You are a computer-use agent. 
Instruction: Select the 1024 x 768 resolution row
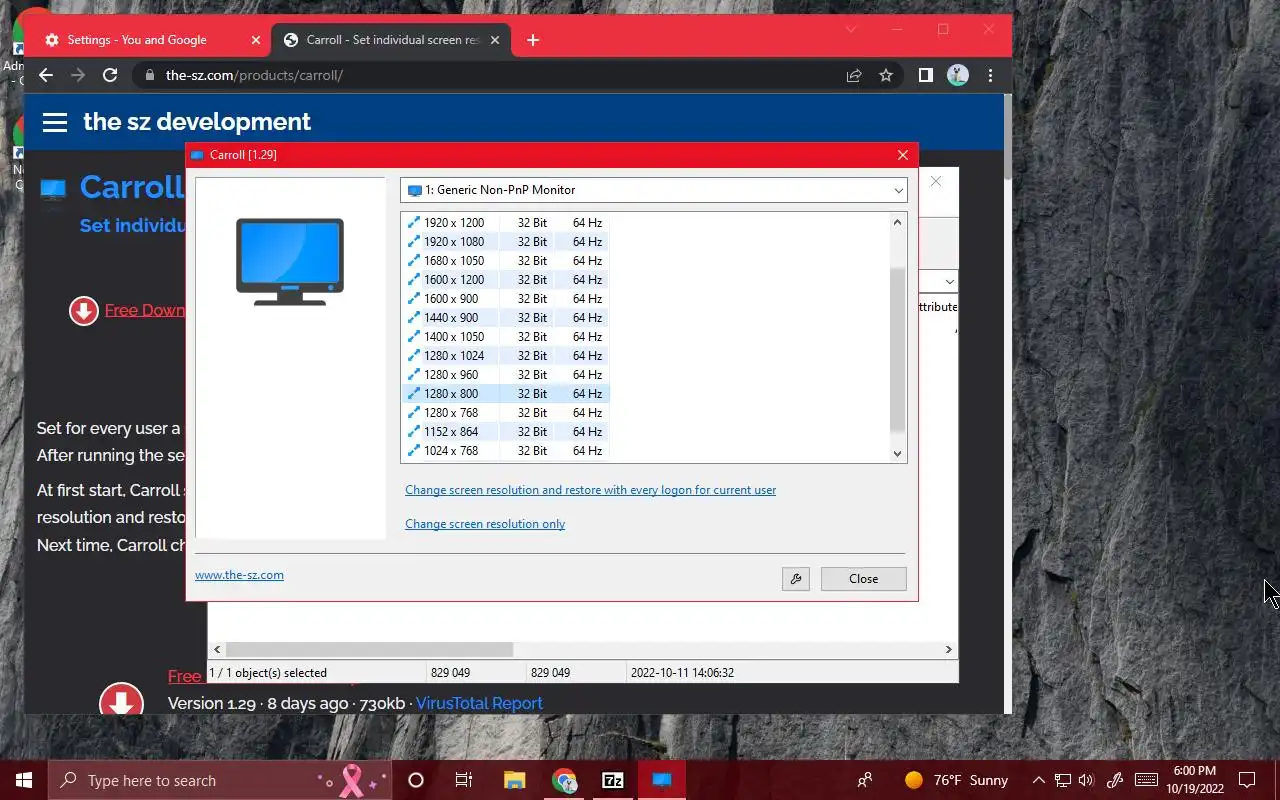pos(505,451)
